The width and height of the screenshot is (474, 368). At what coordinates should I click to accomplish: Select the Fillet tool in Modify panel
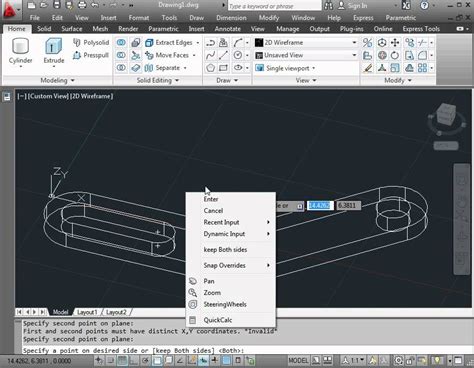click(422, 55)
